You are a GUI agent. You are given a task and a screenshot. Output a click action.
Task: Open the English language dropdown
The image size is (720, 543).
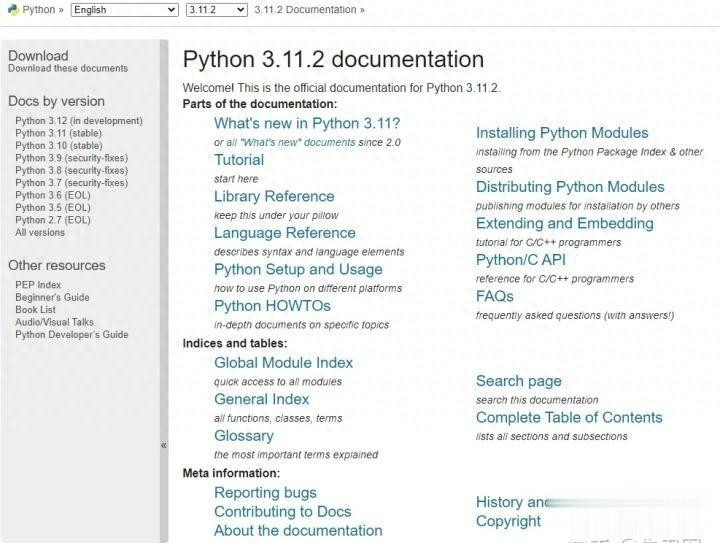(125, 10)
